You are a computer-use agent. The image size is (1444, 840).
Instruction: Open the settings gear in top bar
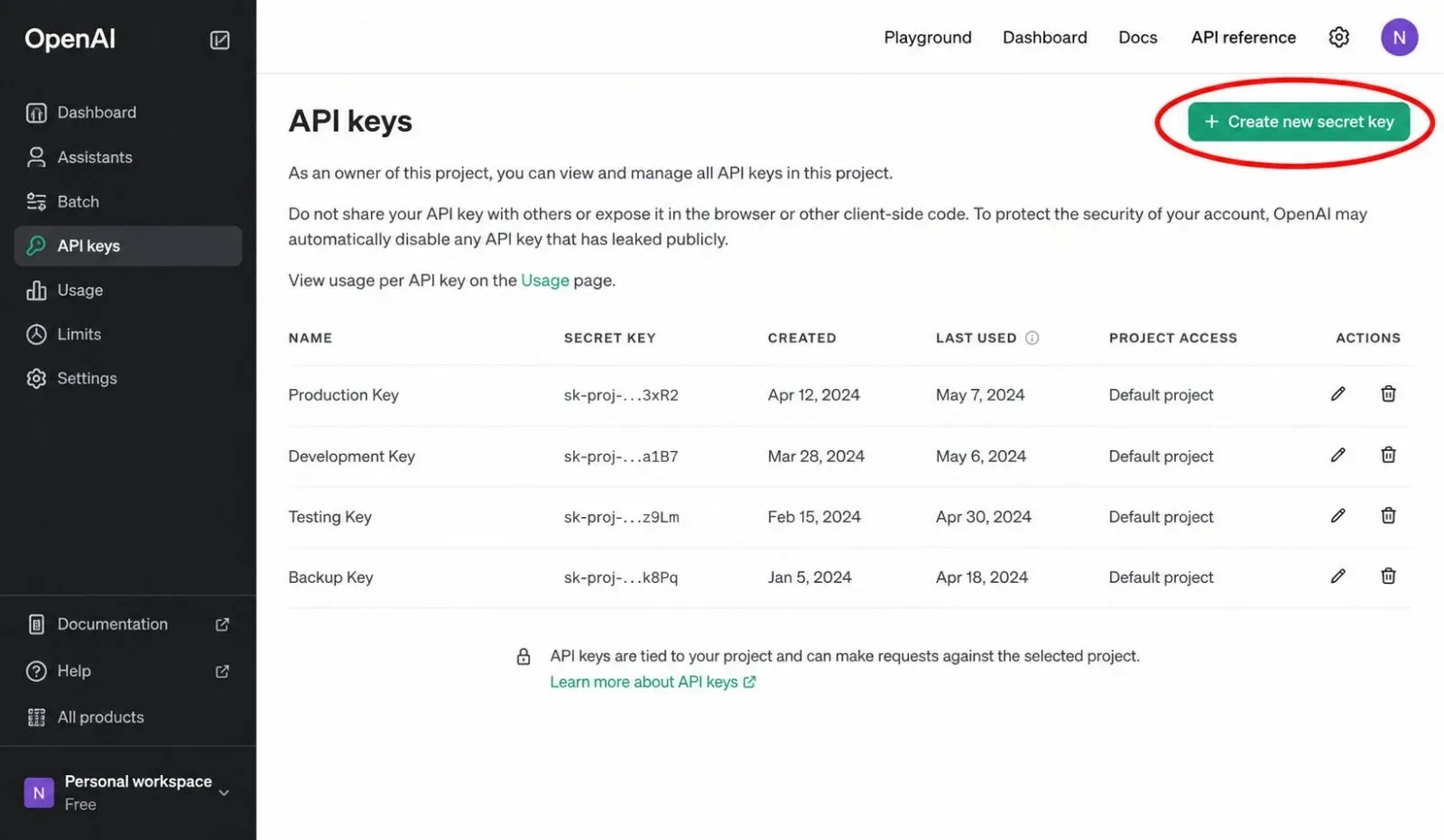point(1339,37)
